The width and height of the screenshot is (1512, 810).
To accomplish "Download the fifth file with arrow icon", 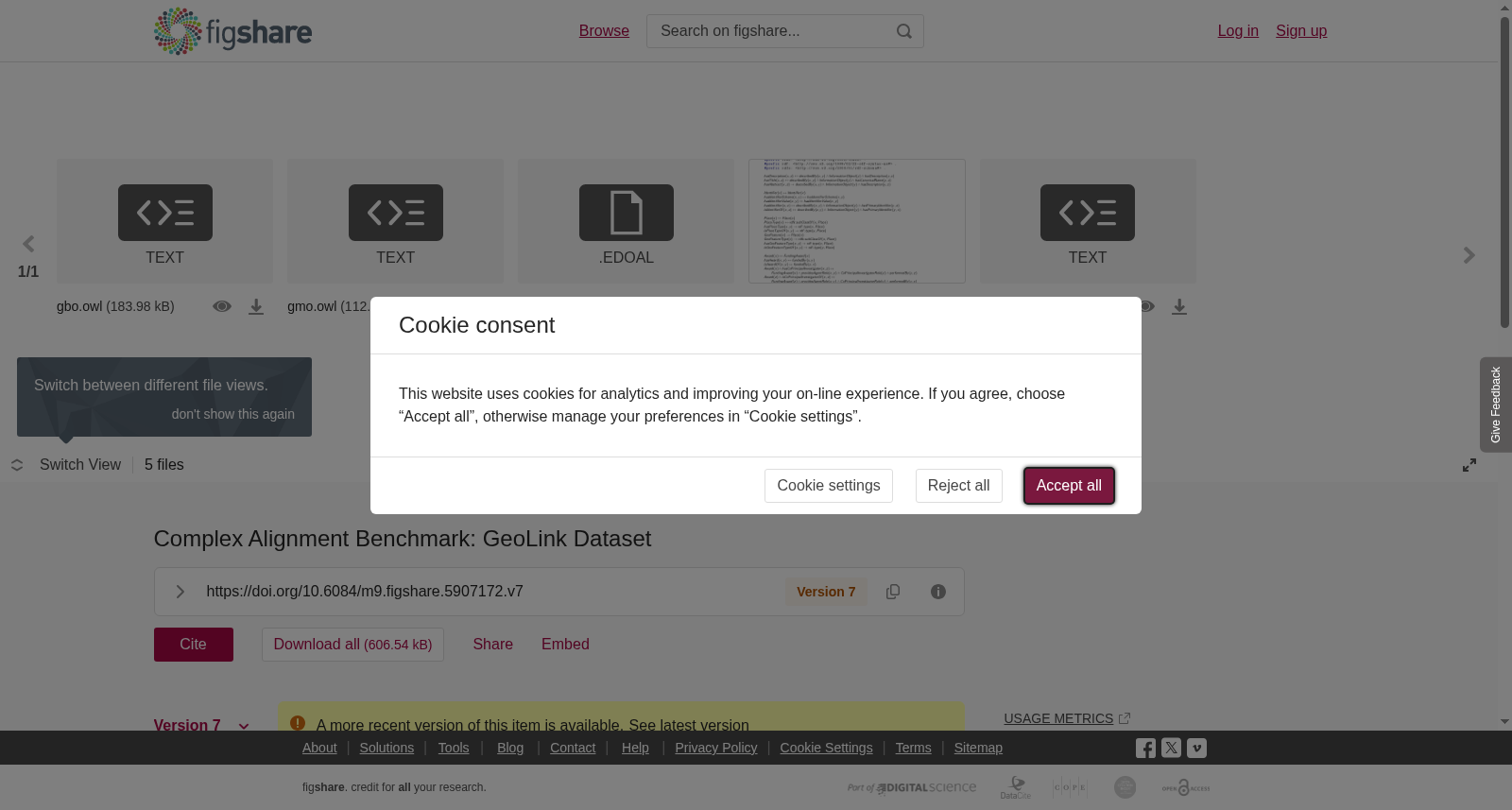I will click(1179, 306).
